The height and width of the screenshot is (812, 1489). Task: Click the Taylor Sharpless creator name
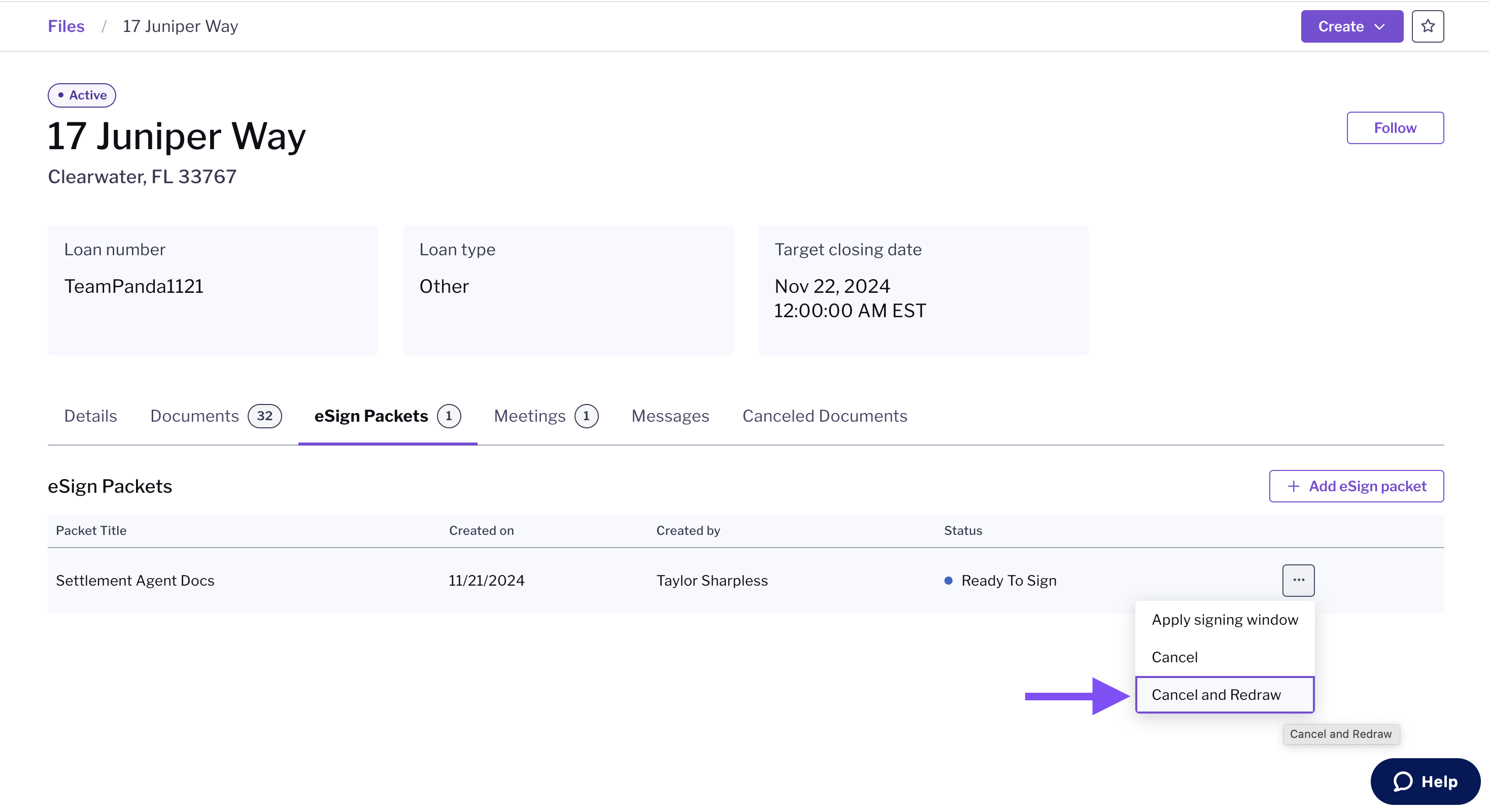712,580
